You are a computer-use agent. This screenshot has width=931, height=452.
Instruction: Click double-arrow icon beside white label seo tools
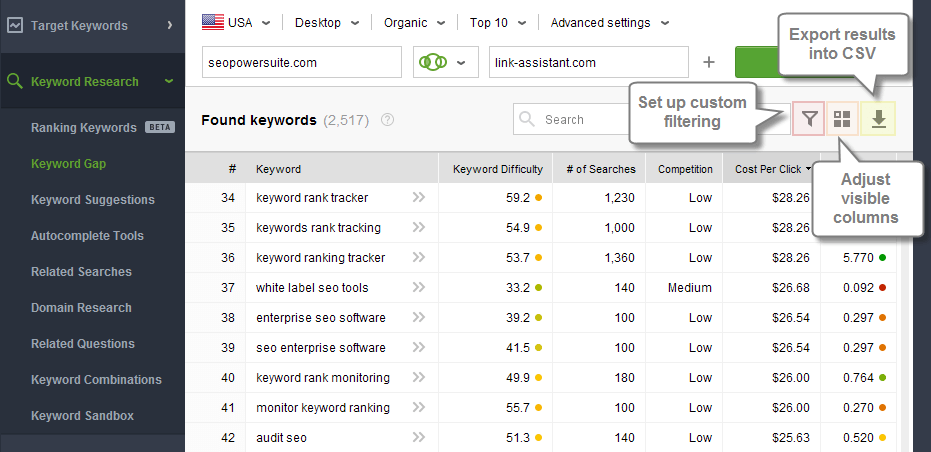point(419,288)
